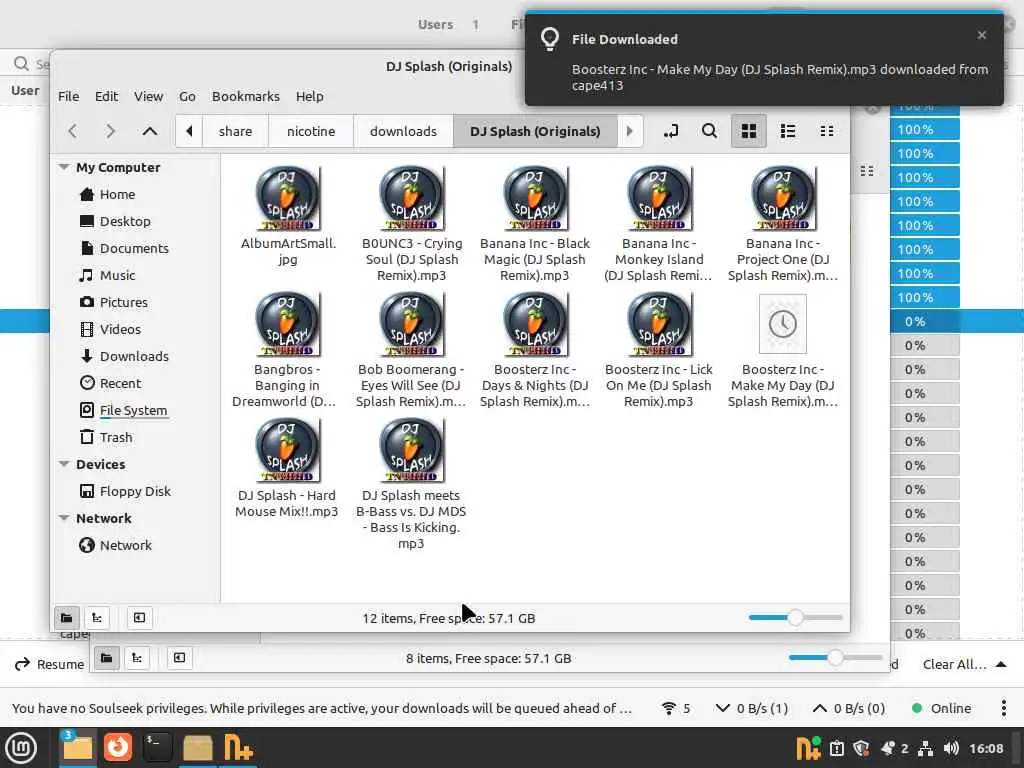Image resolution: width=1024 pixels, height=768 pixels.
Task: Open the View menu
Action: click(x=148, y=97)
